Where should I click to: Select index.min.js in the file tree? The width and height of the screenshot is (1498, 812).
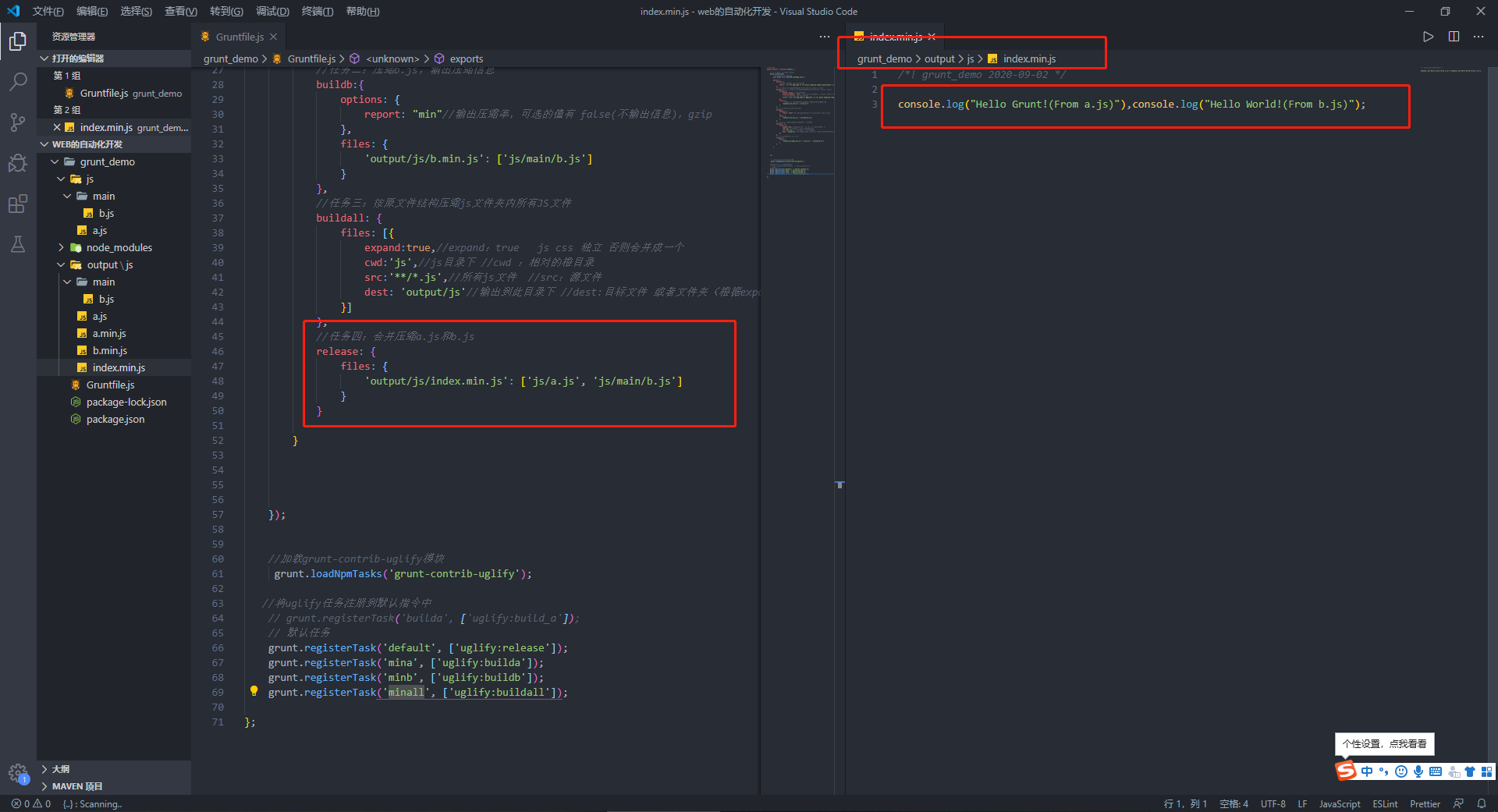[x=114, y=367]
